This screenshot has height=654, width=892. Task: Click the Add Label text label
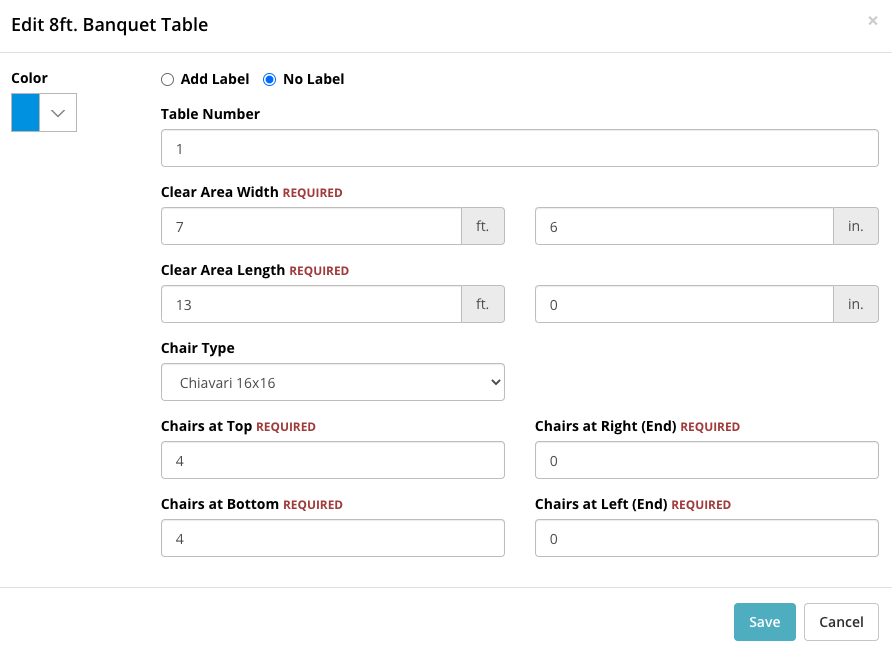pos(215,79)
